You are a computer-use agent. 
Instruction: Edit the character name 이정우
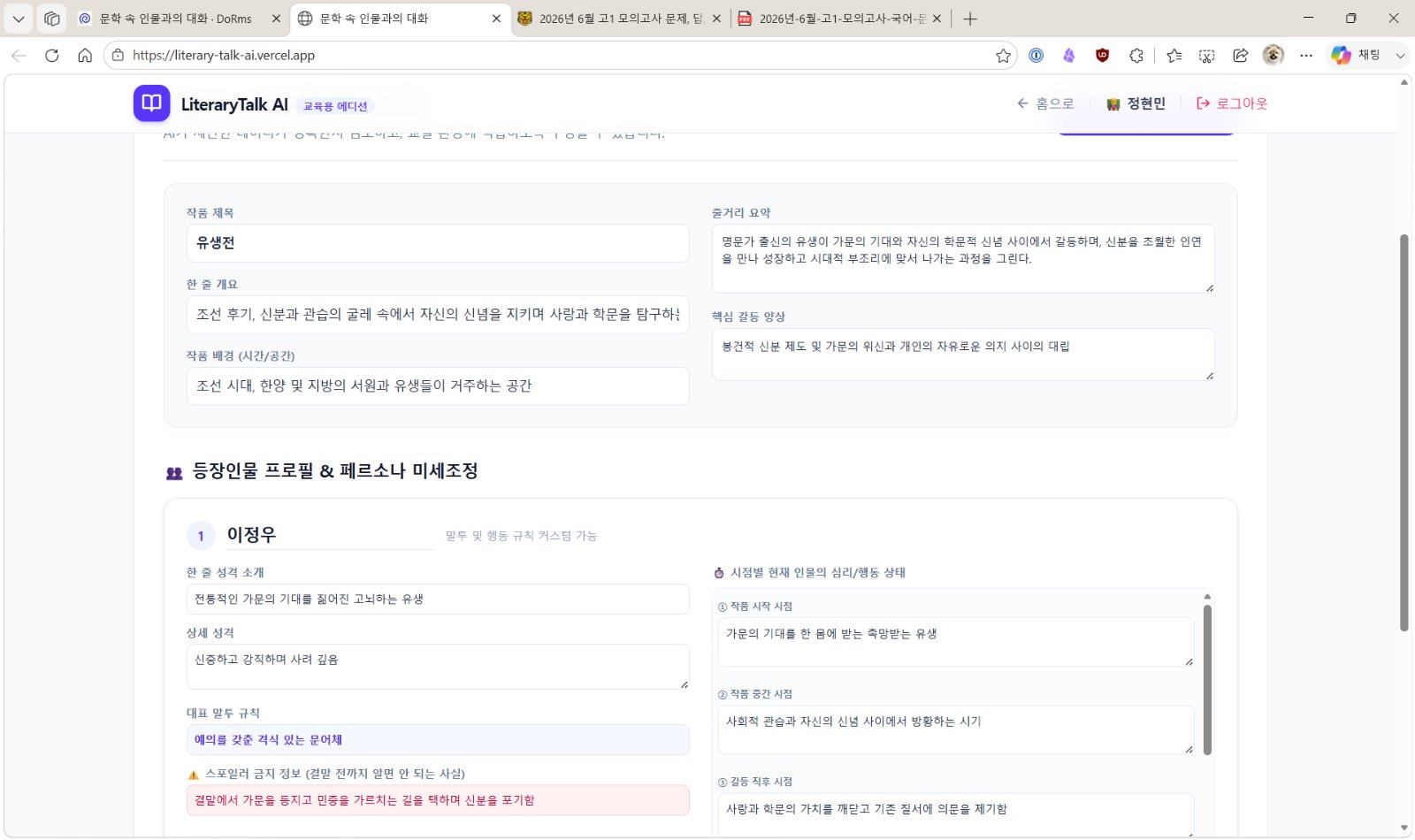click(x=330, y=535)
